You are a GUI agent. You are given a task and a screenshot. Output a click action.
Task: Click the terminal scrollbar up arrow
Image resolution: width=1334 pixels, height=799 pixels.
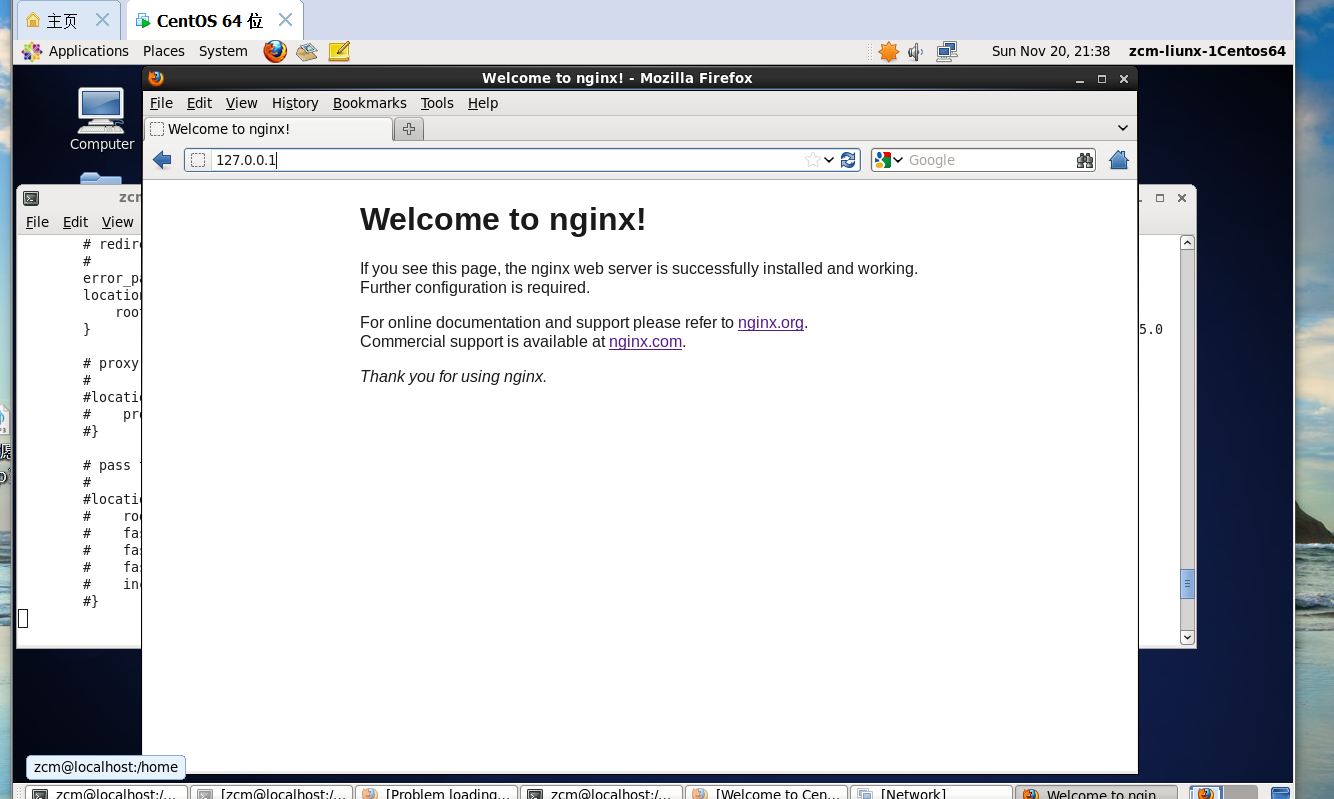click(x=1187, y=242)
